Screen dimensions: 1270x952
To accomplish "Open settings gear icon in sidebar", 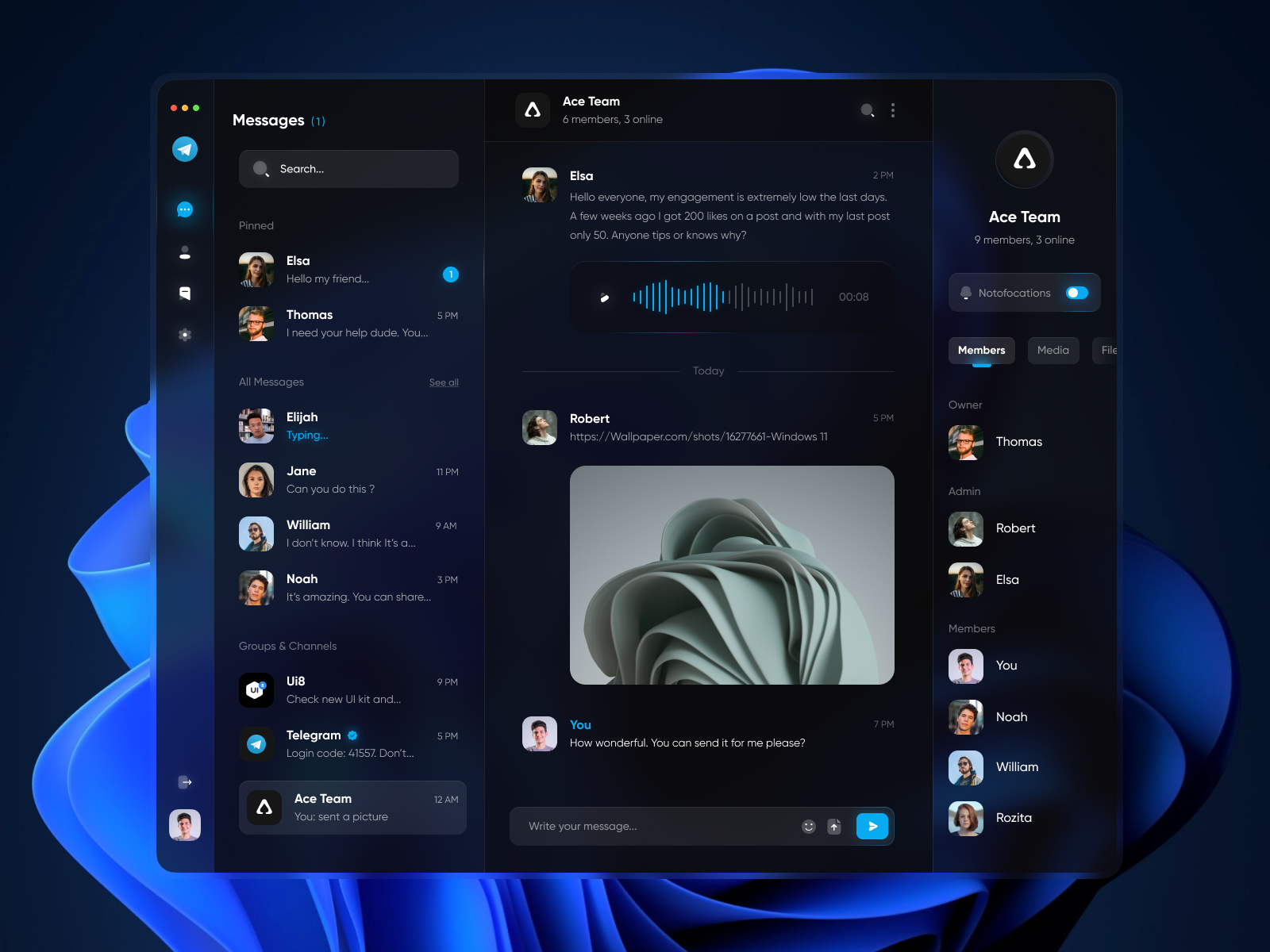I will (185, 335).
